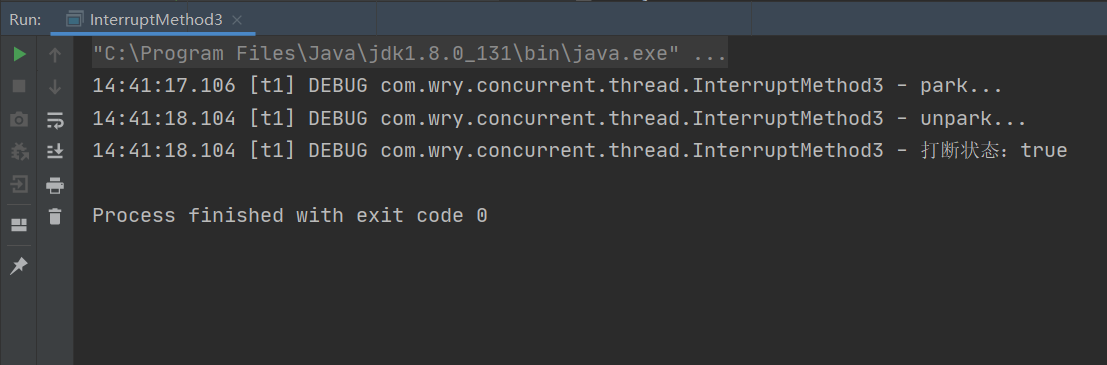This screenshot has height=365, width=1107.
Task: Expand the folded java.exe command ellipsis
Action: click(x=710, y=54)
